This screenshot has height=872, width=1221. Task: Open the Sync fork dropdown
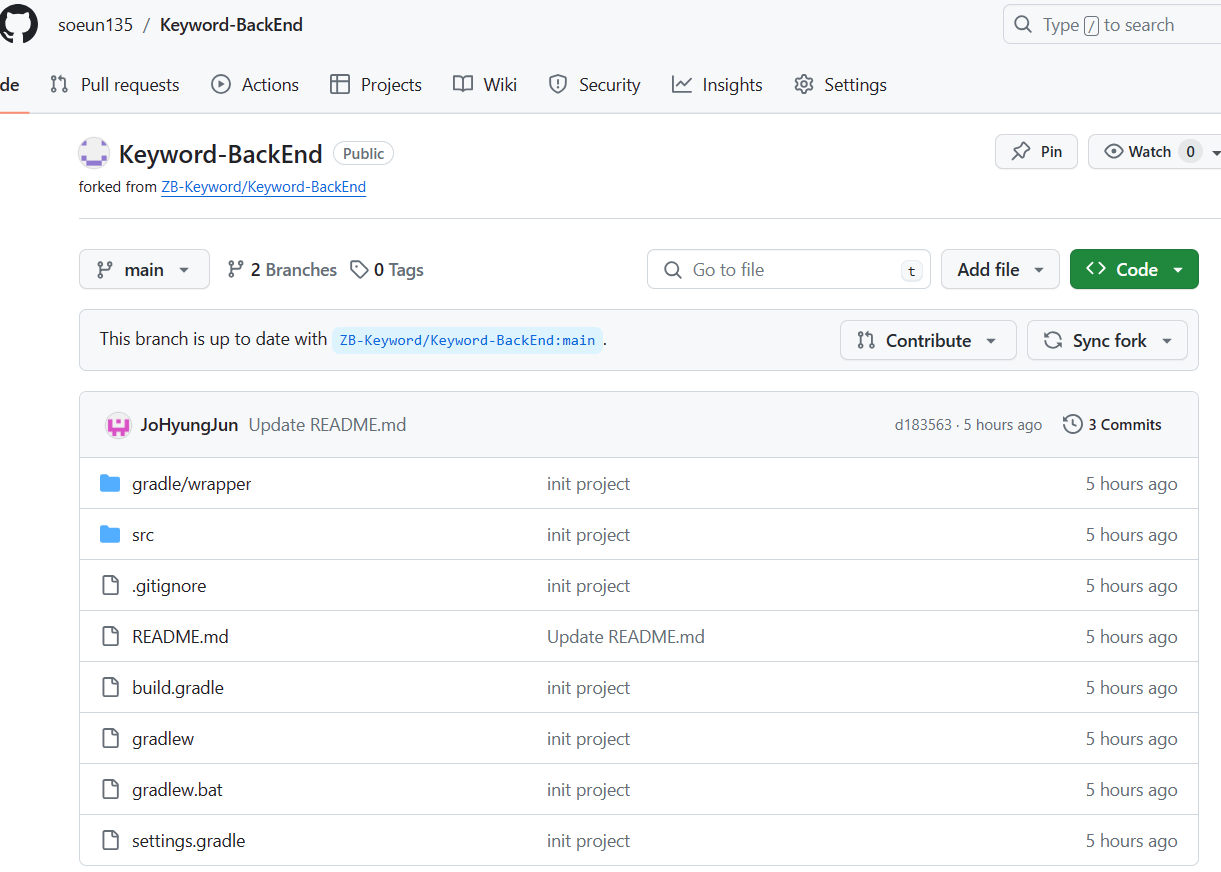1107,340
